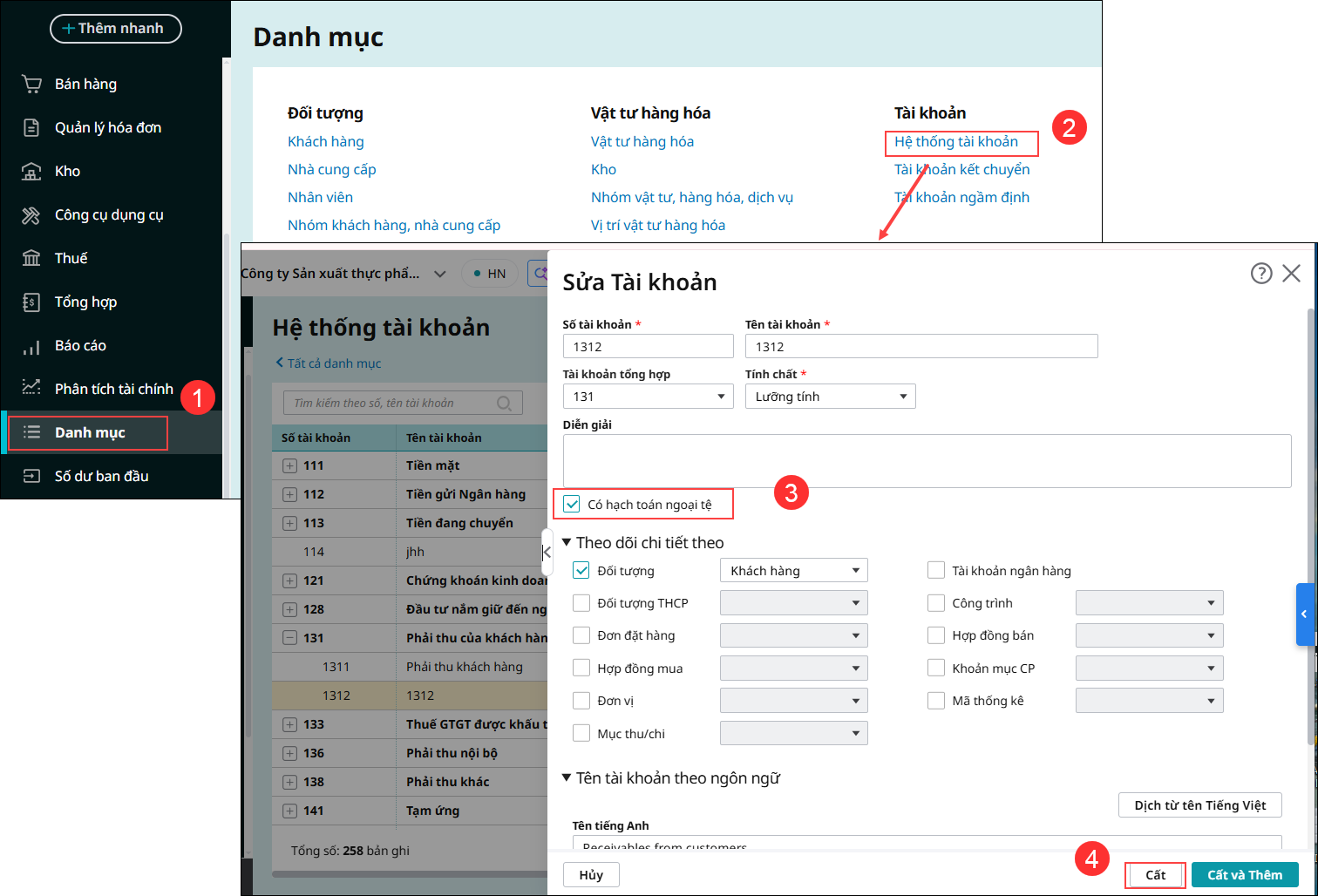Open the Tài khoản tổng hợp dropdown

tap(648, 397)
